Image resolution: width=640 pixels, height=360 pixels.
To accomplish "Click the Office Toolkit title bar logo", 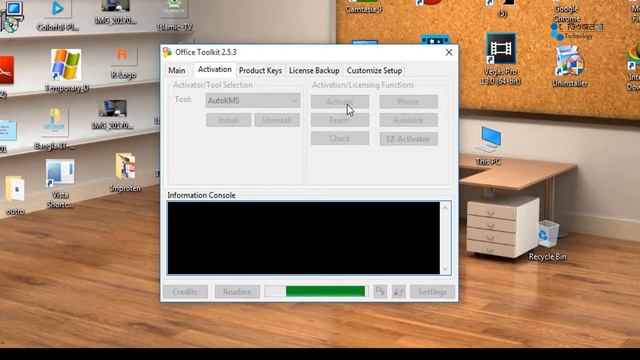I will click(167, 52).
